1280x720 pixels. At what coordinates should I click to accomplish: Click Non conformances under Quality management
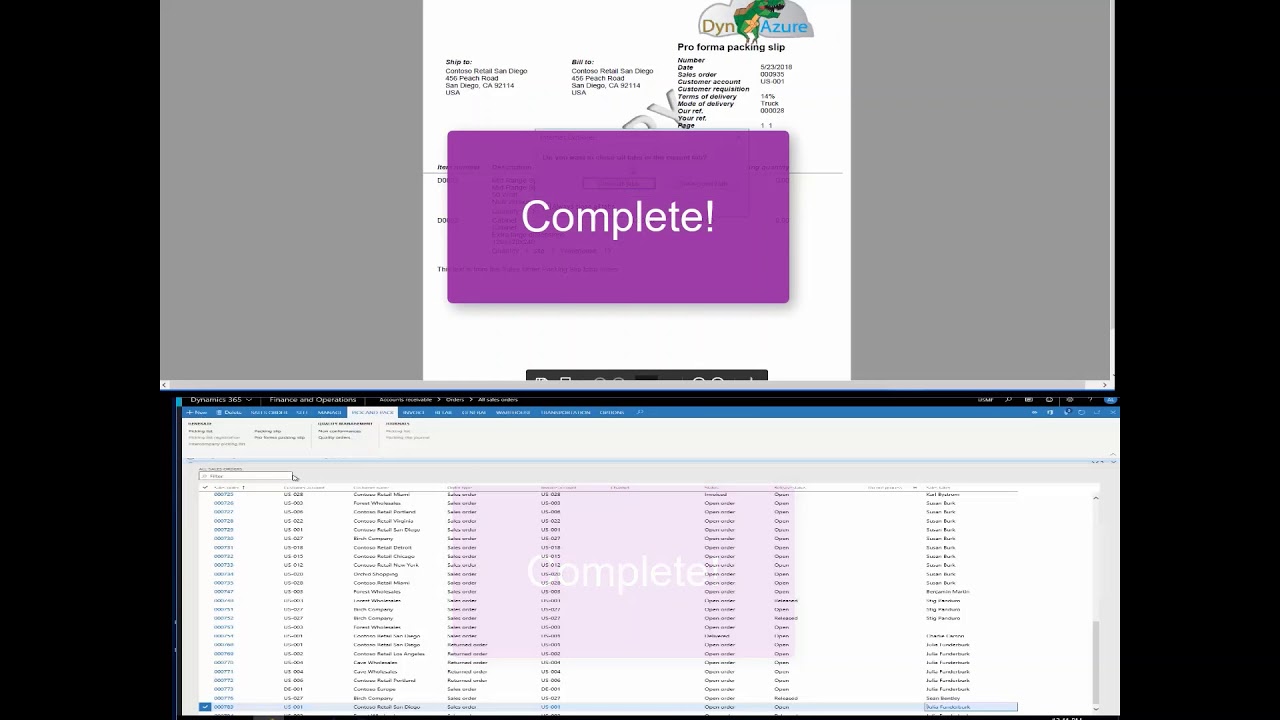coord(339,431)
